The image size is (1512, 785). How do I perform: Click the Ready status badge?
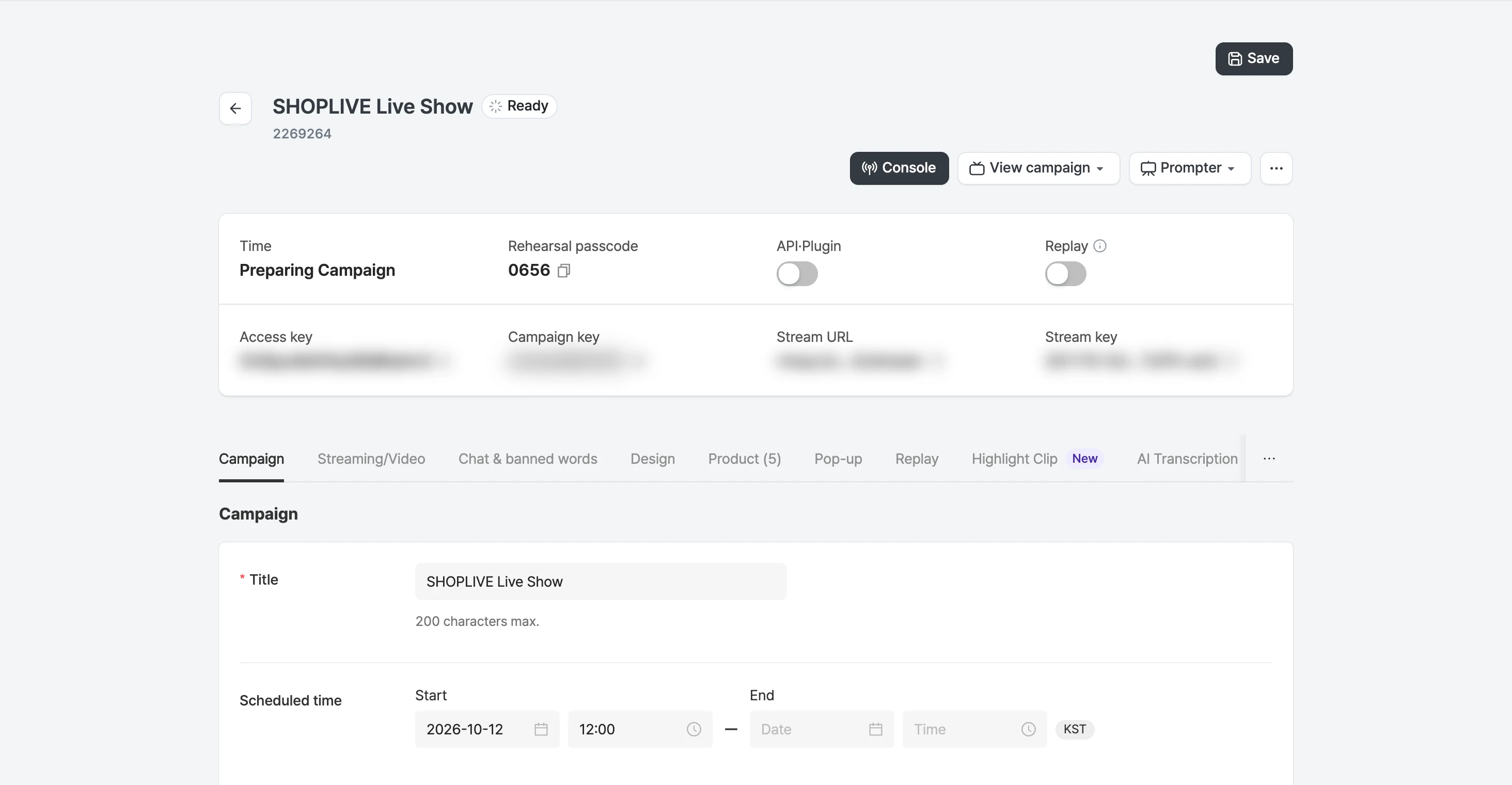(x=519, y=106)
